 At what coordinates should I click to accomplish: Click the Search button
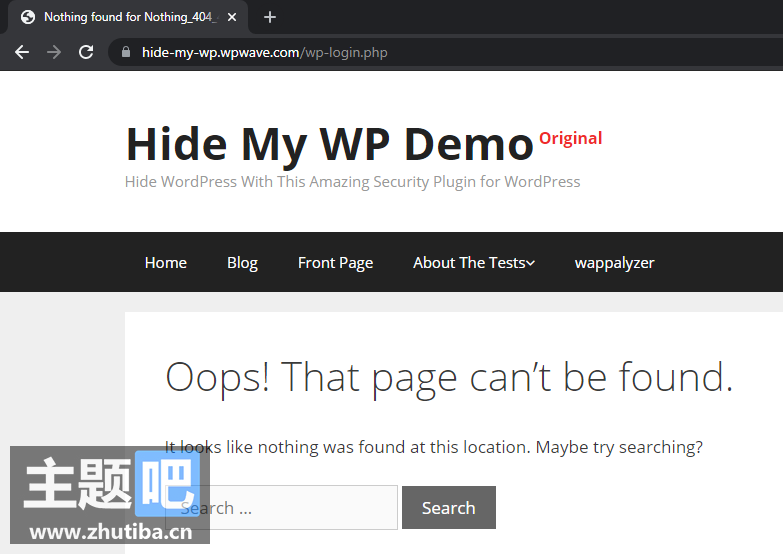point(449,508)
